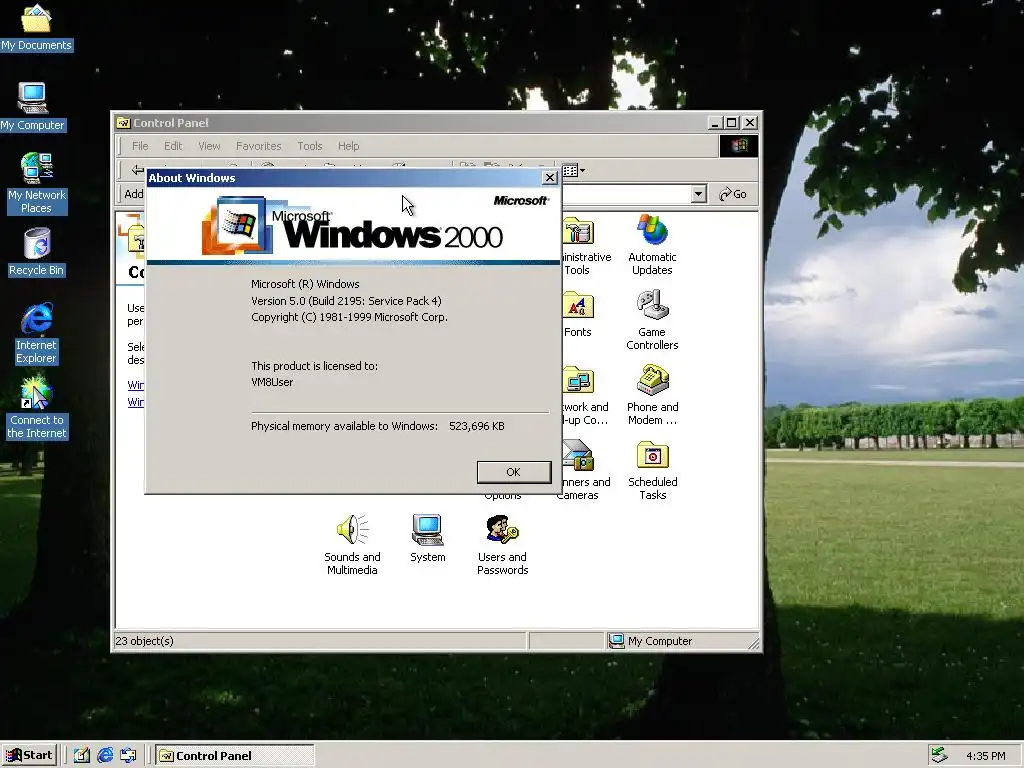Click the '23 object(s)' status bar text
The image size is (1024, 768).
pyautogui.click(x=144, y=641)
